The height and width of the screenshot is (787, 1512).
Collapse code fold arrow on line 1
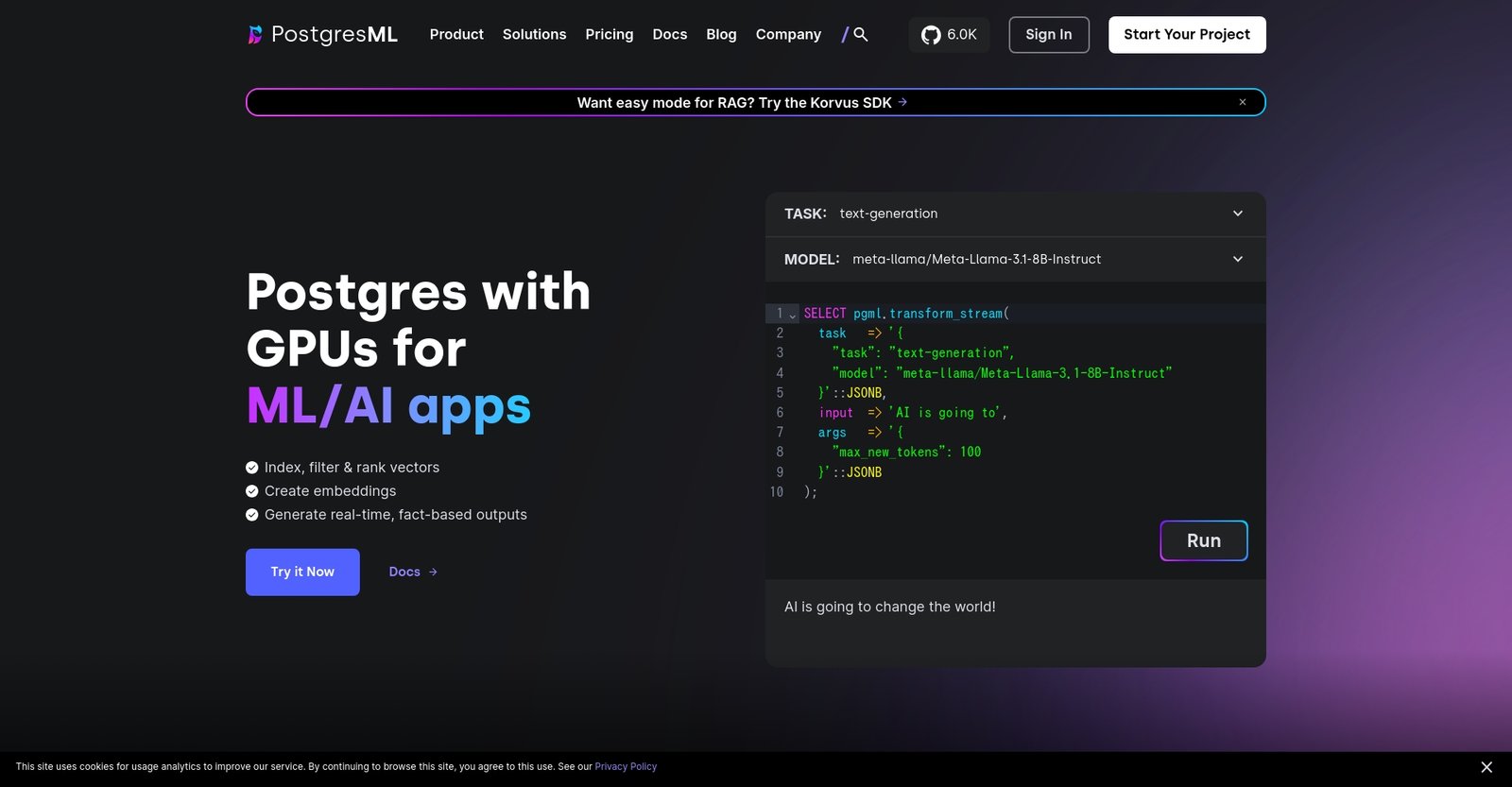click(x=793, y=315)
